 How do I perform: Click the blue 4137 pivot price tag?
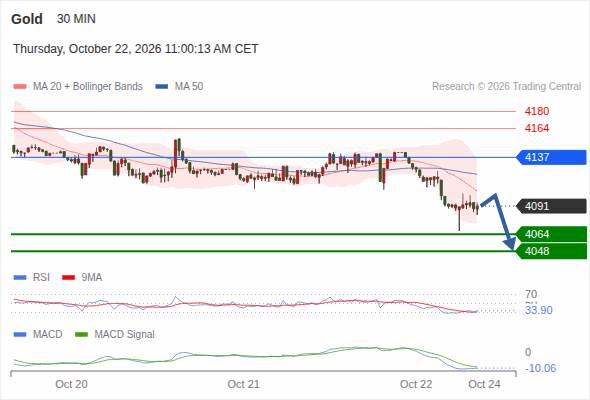tap(551, 157)
